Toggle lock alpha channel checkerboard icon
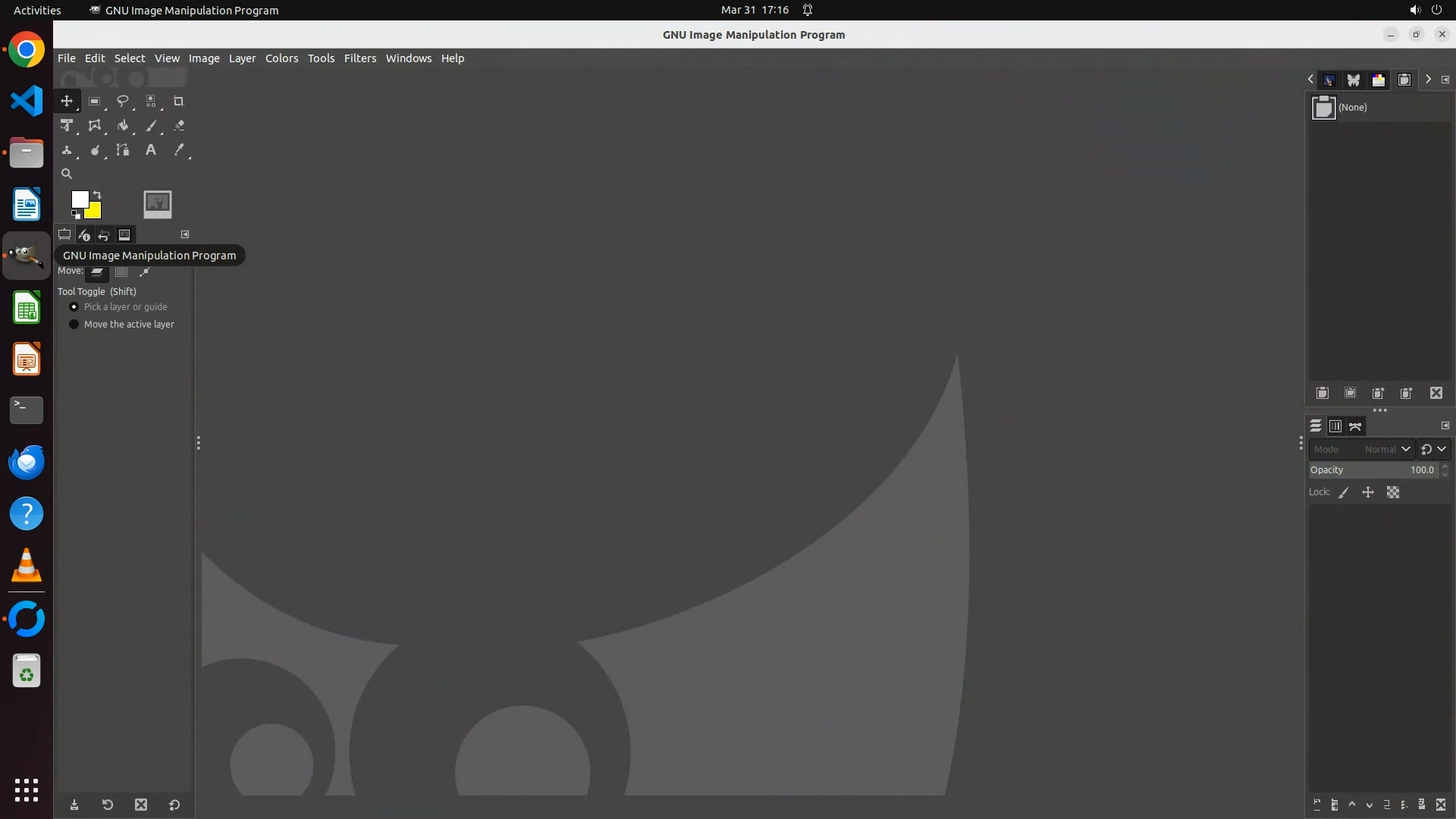The image size is (1456, 819). (1393, 493)
